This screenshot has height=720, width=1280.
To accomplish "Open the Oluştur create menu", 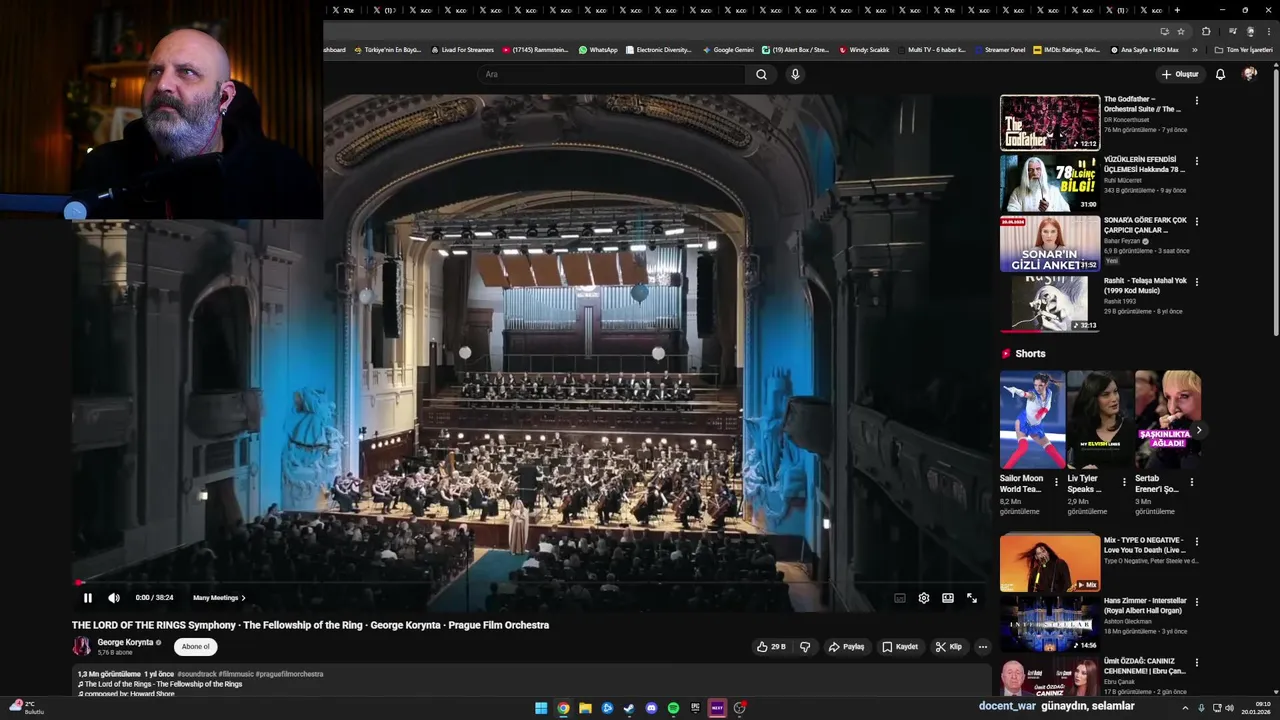I will (1180, 74).
